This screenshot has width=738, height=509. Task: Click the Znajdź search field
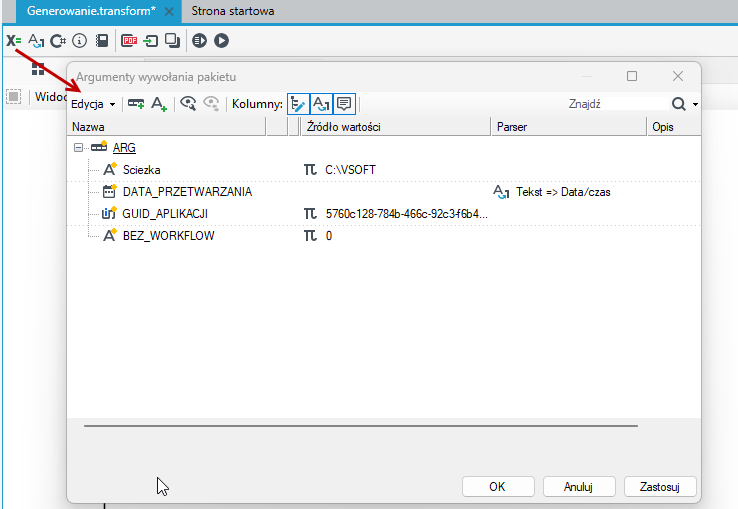[x=617, y=104]
